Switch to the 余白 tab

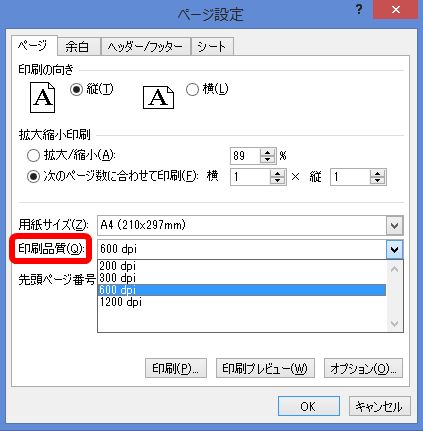pos(77,47)
